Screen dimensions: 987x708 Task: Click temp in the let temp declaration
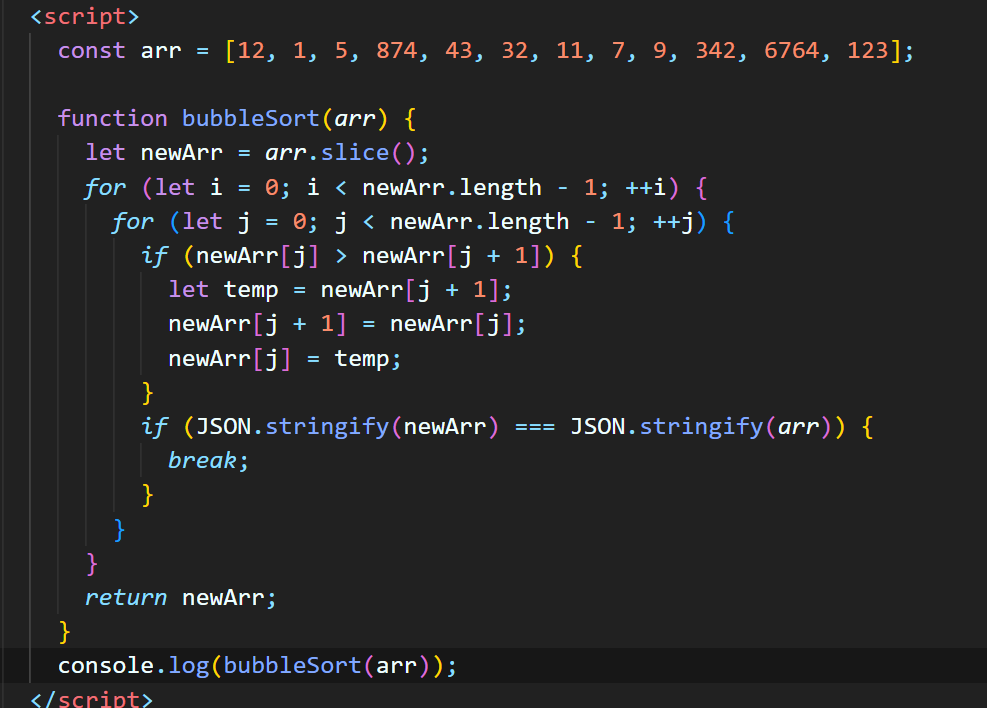(x=251, y=289)
